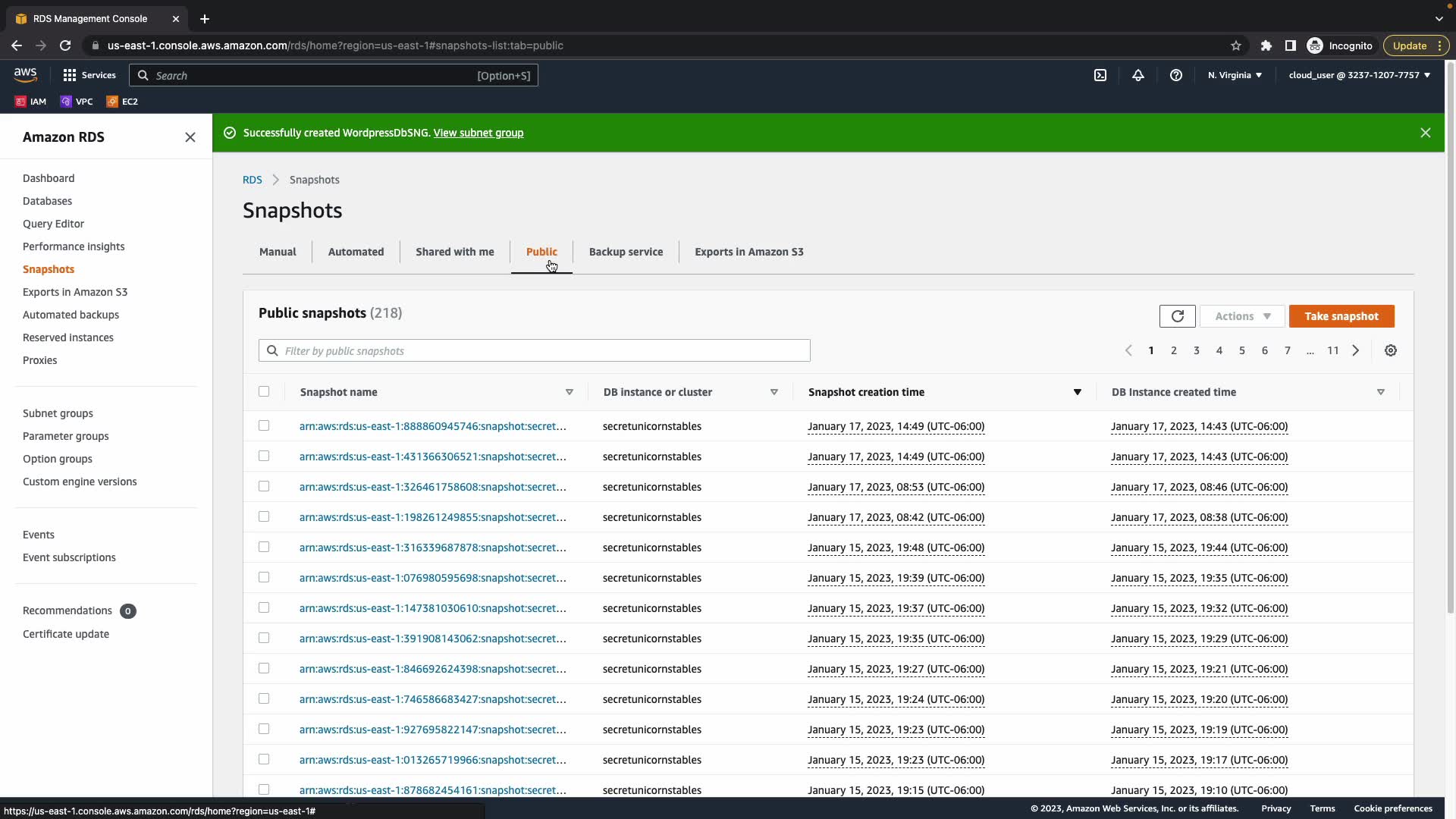Check the 326461758608 snapshot row checkbox
This screenshot has height=819, width=1456.
click(264, 486)
